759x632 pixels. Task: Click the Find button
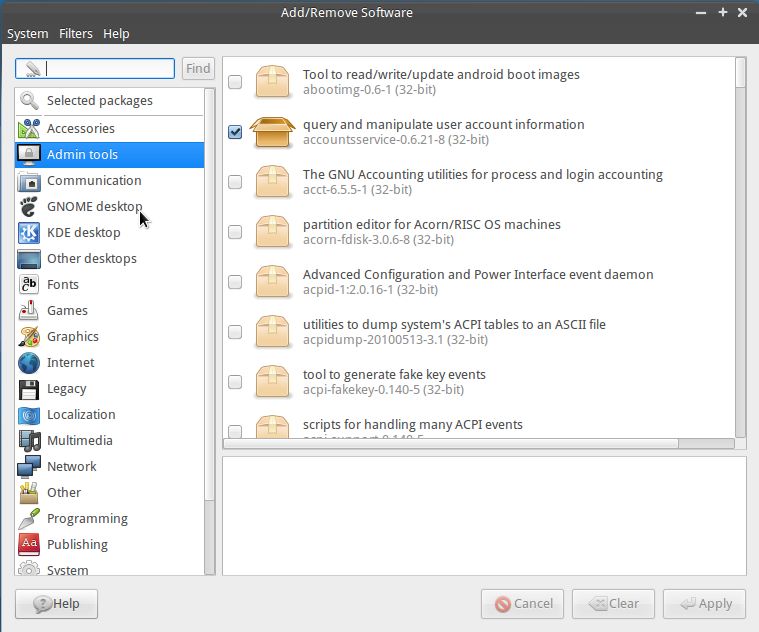(x=198, y=68)
